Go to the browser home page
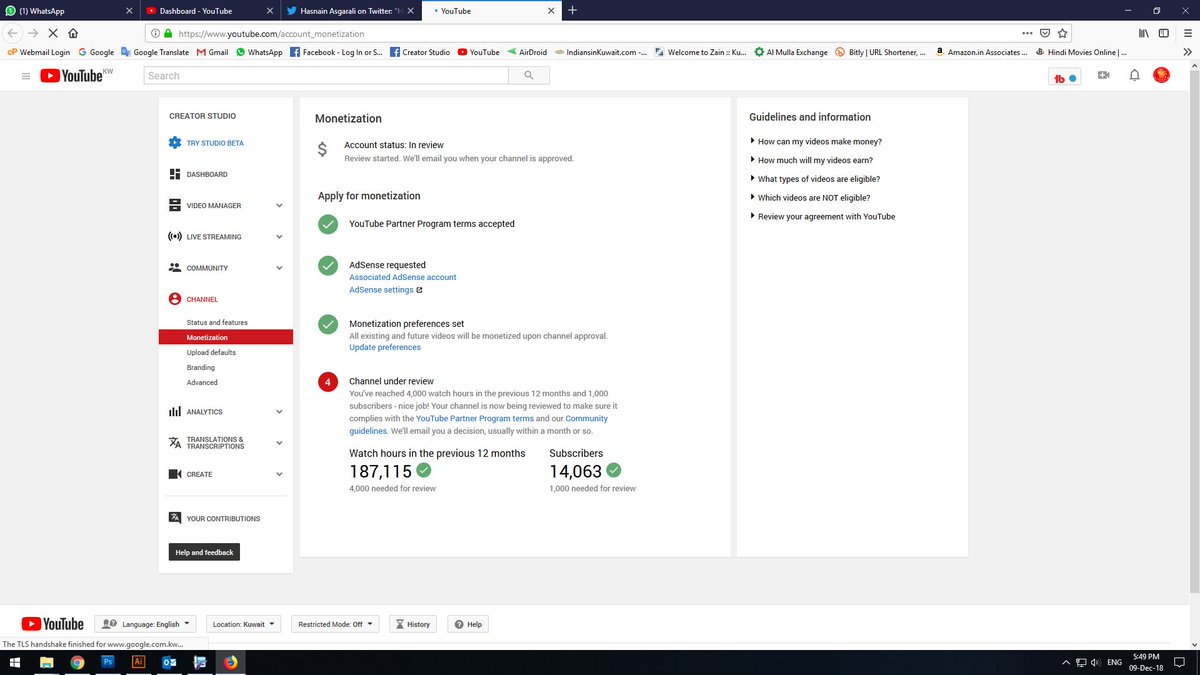The width and height of the screenshot is (1200, 675). (x=74, y=32)
